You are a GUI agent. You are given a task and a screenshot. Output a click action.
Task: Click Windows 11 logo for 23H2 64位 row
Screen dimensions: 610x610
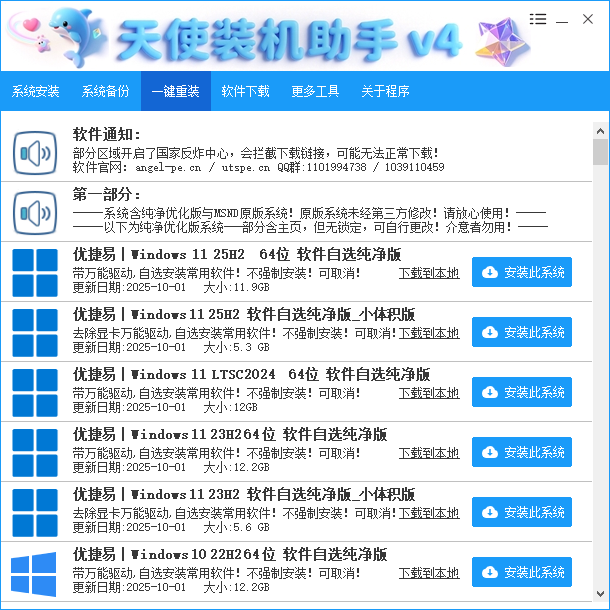[35, 452]
